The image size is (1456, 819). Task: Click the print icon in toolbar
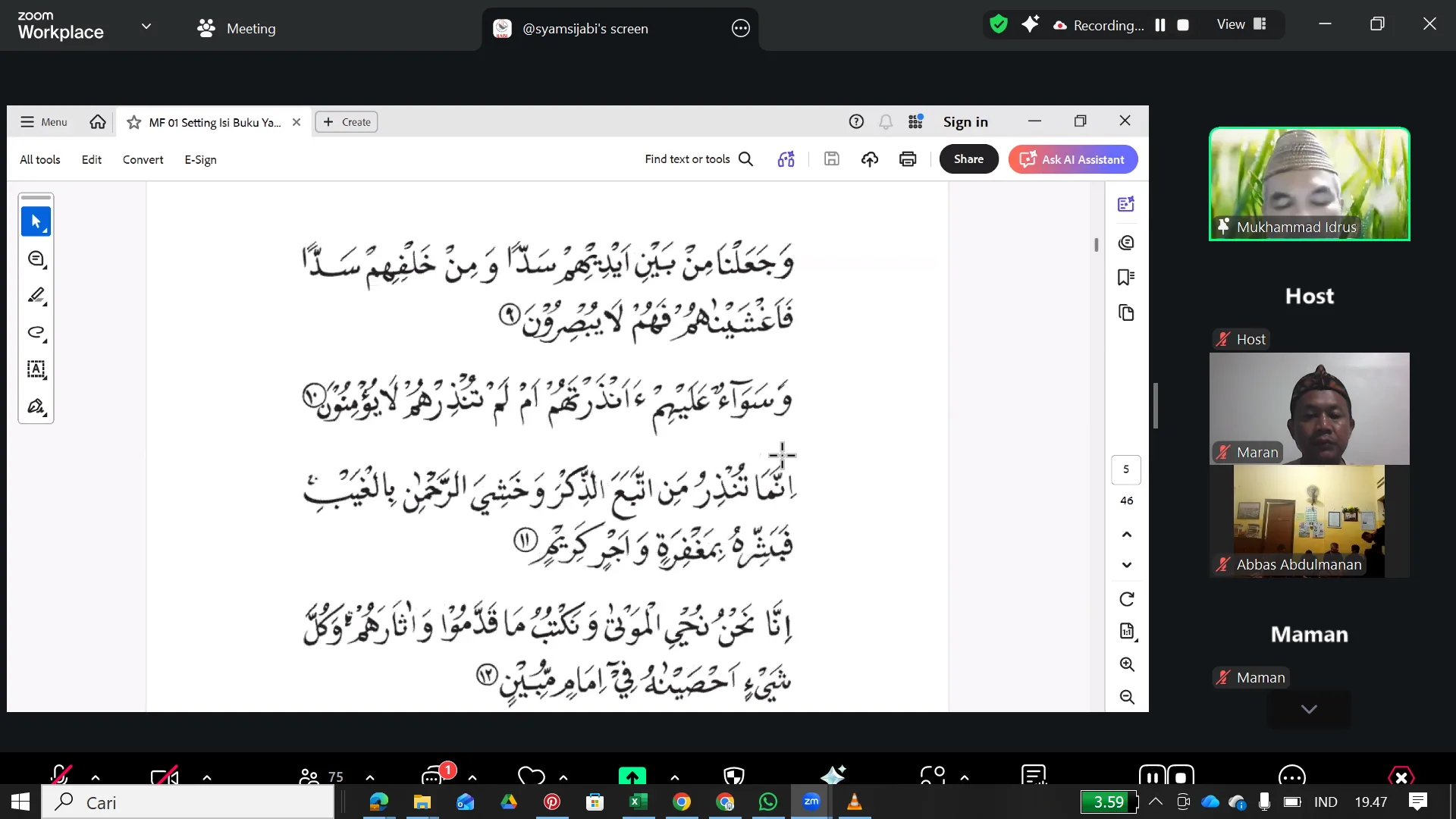pyautogui.click(x=908, y=159)
